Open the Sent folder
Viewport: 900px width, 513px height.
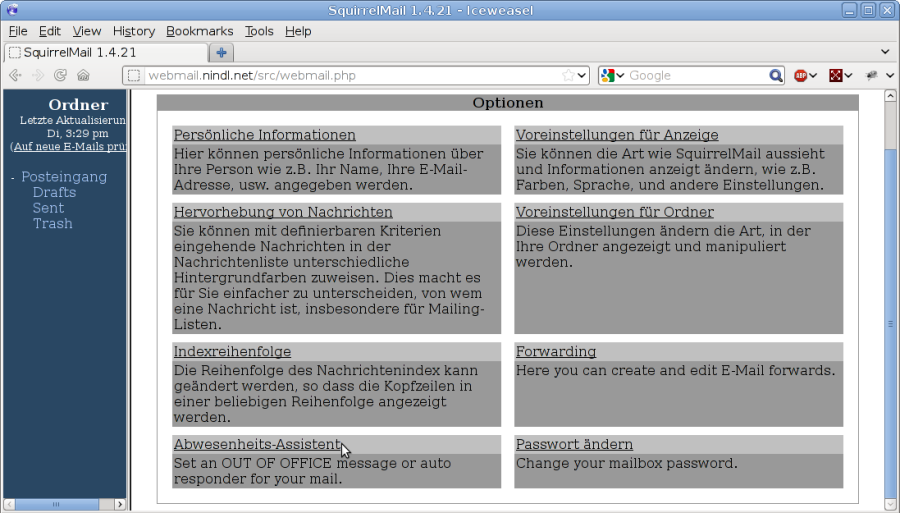(48, 208)
